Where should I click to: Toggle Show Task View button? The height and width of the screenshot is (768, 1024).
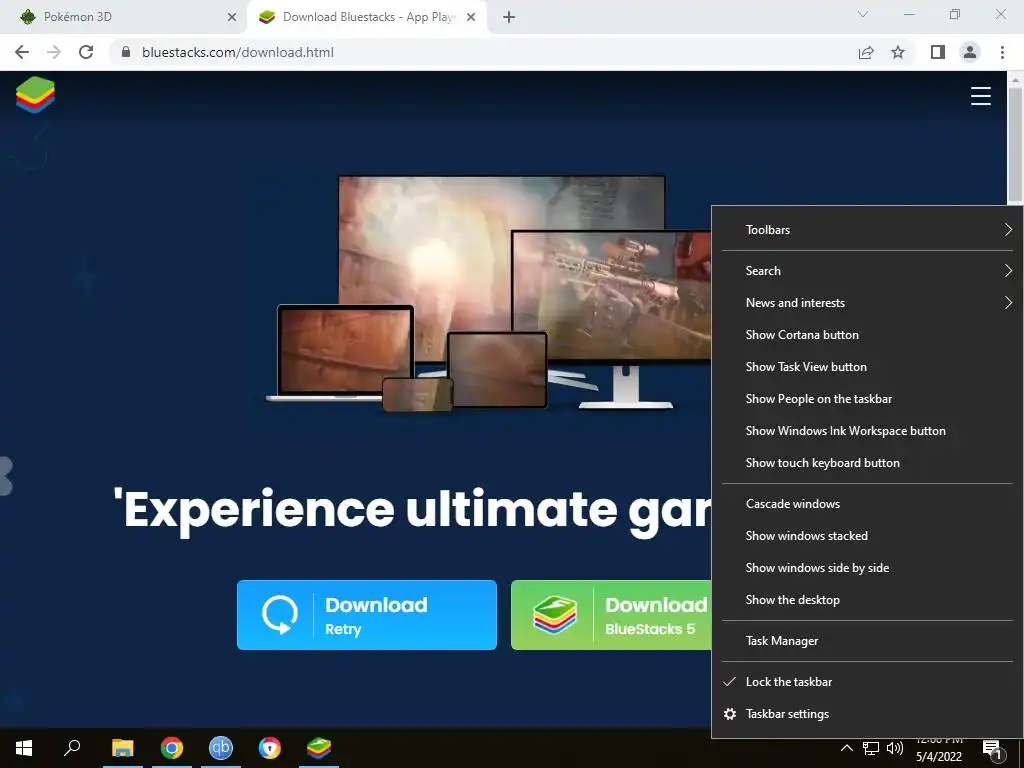tap(867, 366)
